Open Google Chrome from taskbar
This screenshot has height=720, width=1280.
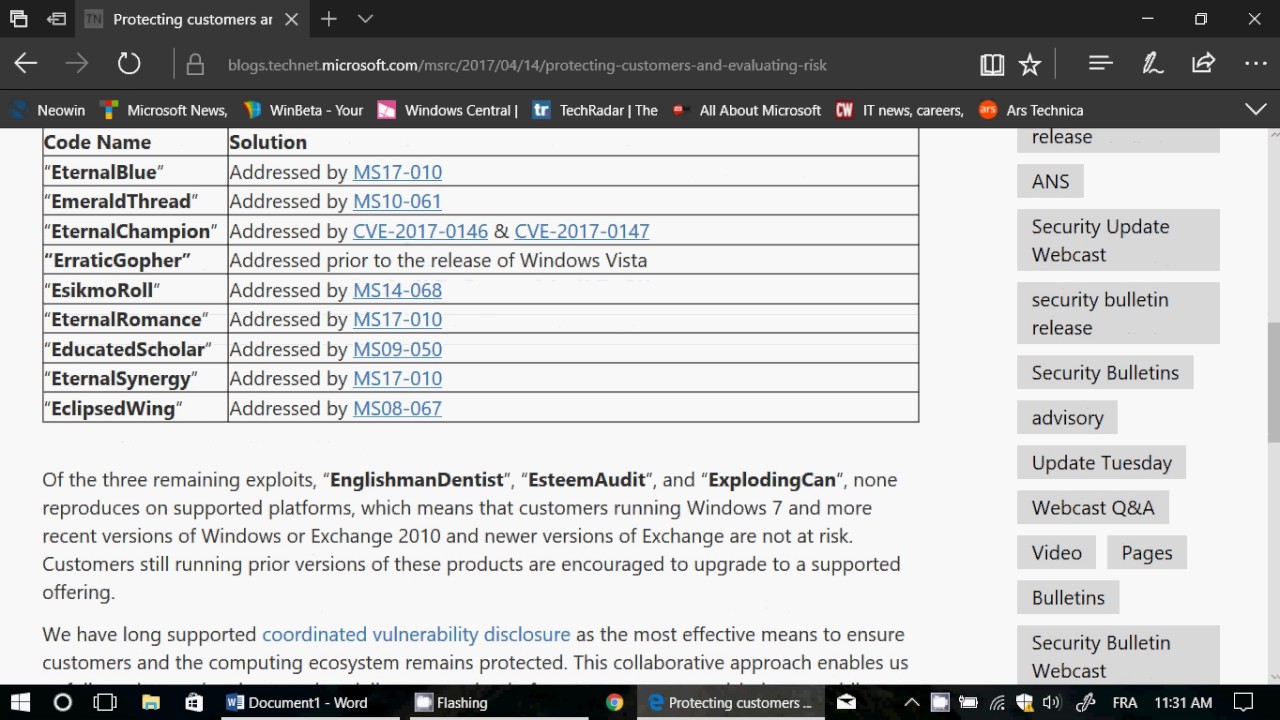coord(614,702)
